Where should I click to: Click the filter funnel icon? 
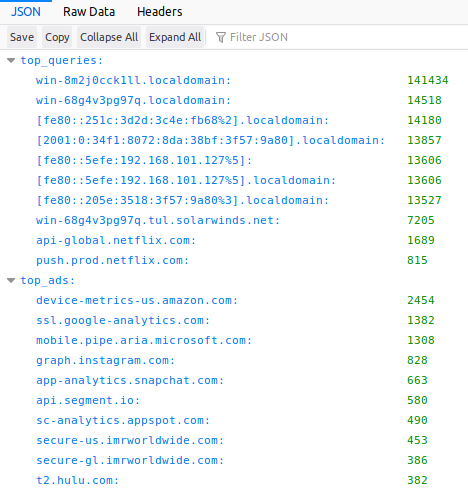pos(221,37)
